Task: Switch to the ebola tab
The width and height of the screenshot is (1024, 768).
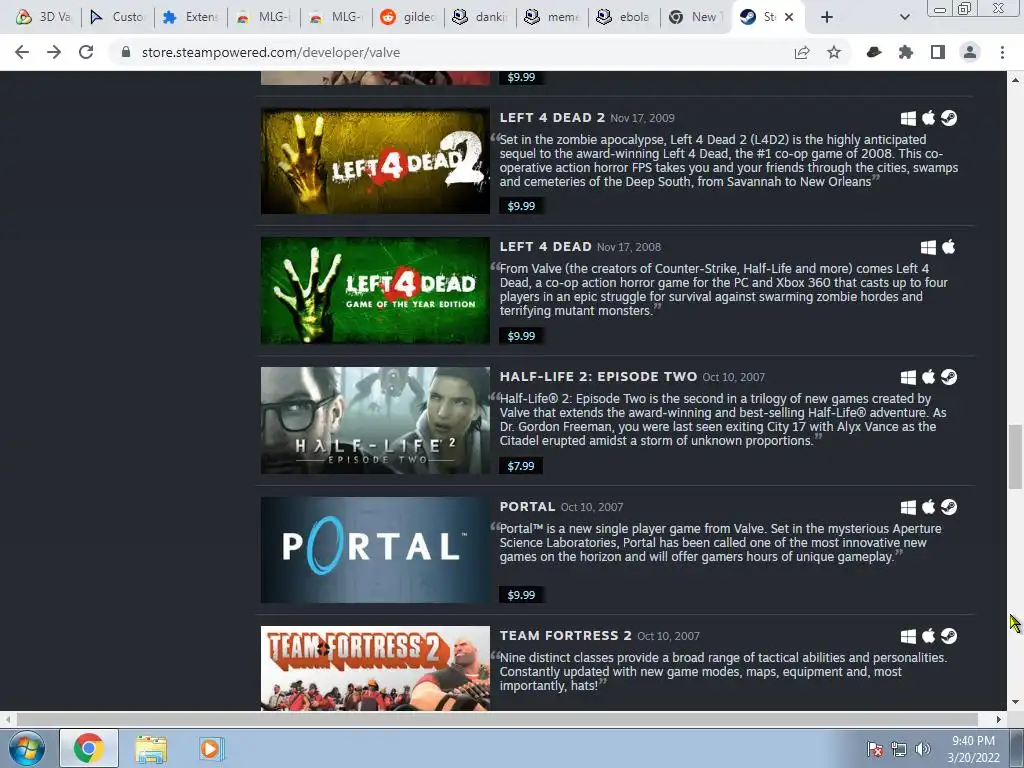Action: pos(624,17)
